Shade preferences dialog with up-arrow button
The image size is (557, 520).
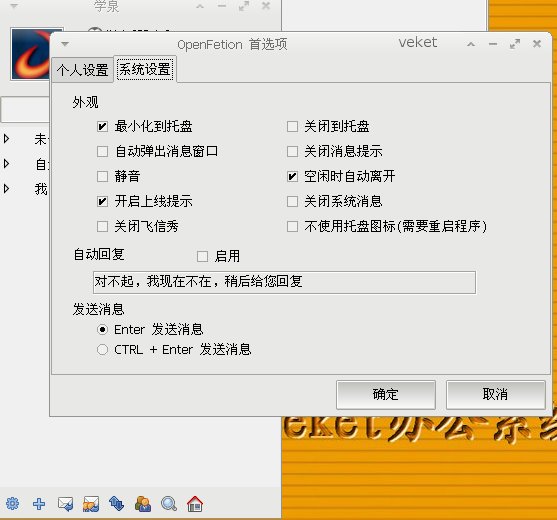point(471,44)
